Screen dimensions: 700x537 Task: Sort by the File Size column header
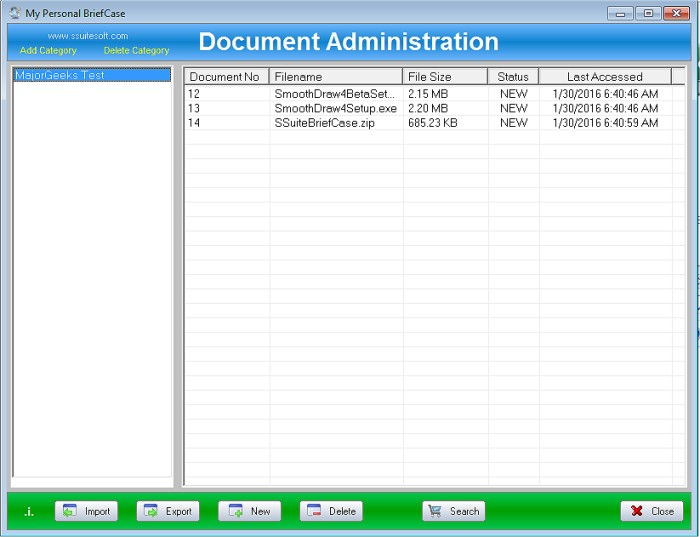point(445,76)
